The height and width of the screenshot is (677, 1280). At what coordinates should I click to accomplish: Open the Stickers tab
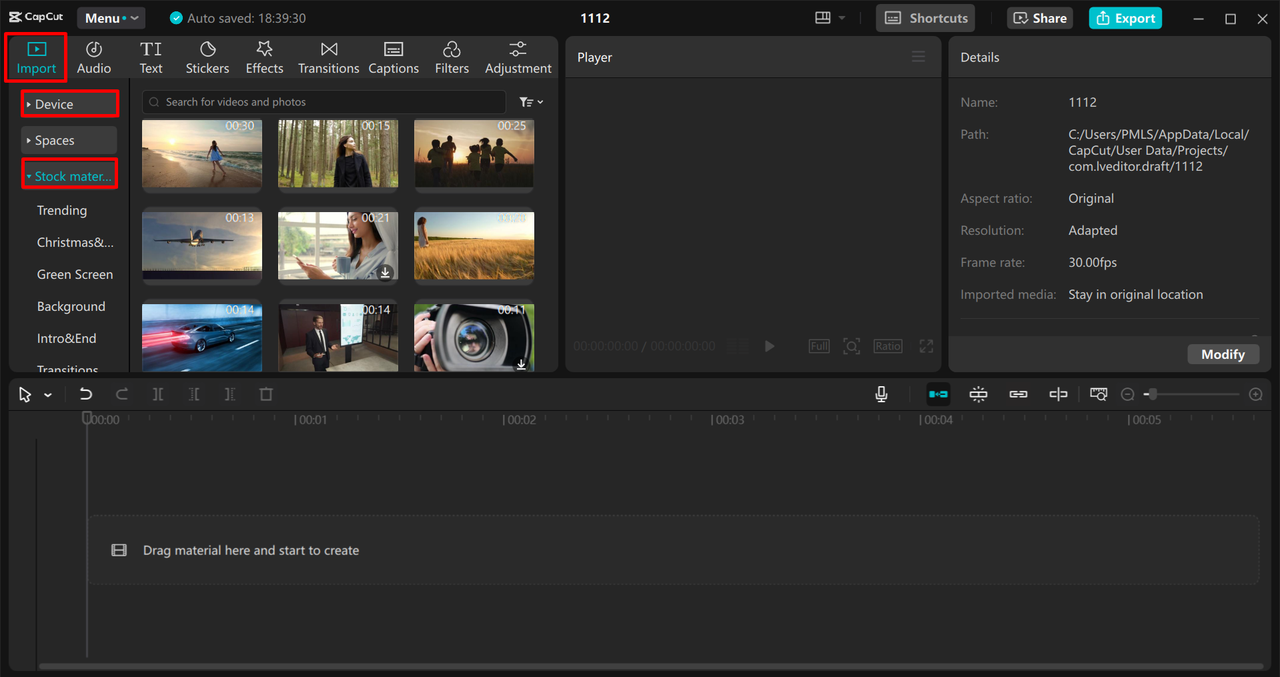coord(207,58)
